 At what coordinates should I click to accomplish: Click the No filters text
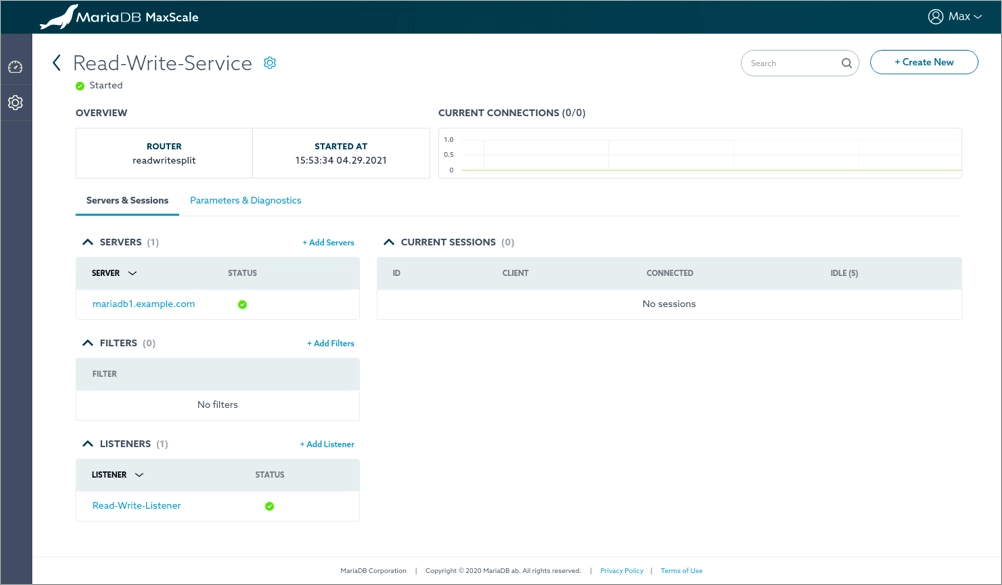click(217, 405)
